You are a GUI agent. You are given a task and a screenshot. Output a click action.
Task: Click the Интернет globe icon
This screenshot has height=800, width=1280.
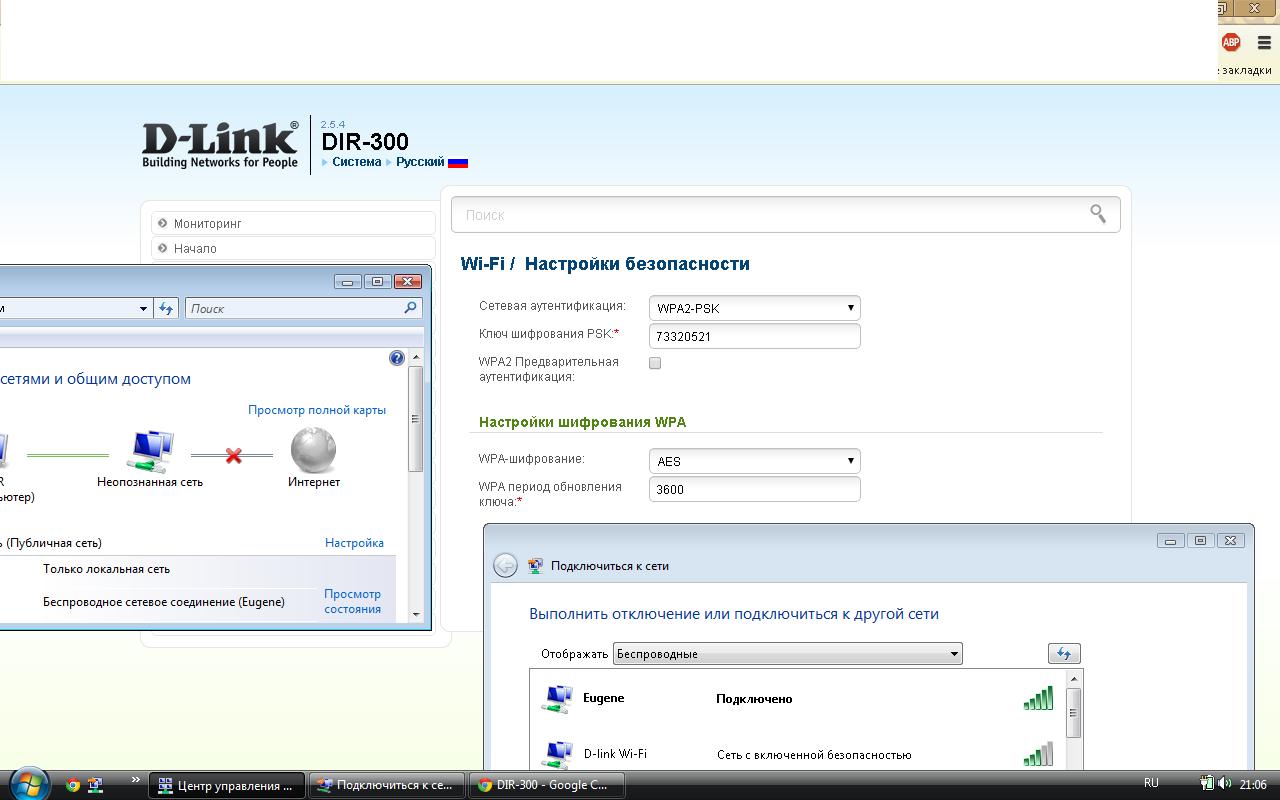click(x=313, y=450)
